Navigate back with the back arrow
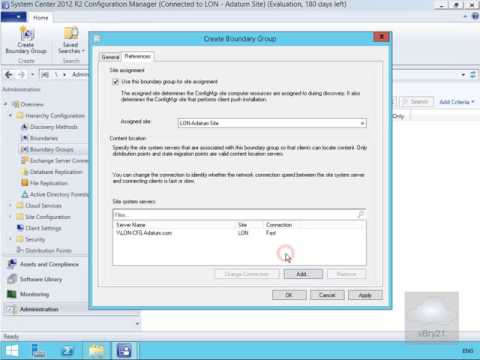This screenshot has height=360, width=480. (9, 75)
